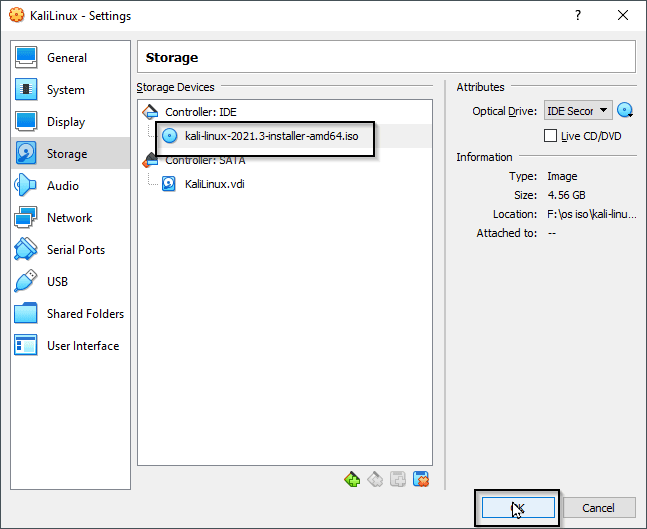Screen dimensions: 647x529
Task: Click the add new storage controller icon
Action: coord(352,479)
